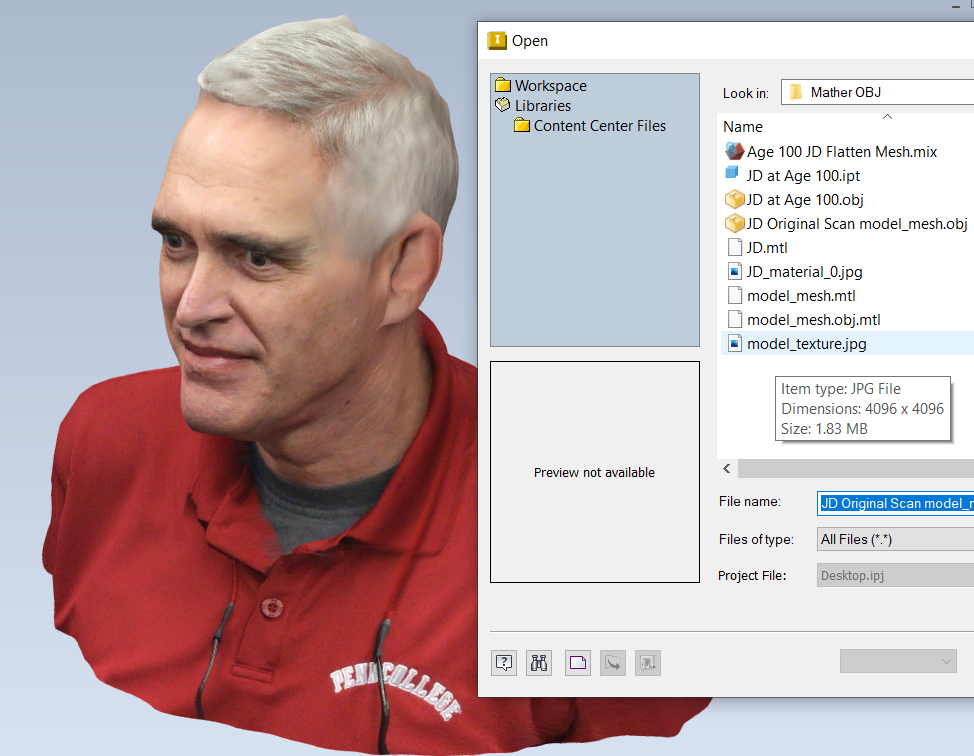This screenshot has height=756, width=974.
Task: Click the left scroll arrow below file list
Action: pyautogui.click(x=726, y=467)
